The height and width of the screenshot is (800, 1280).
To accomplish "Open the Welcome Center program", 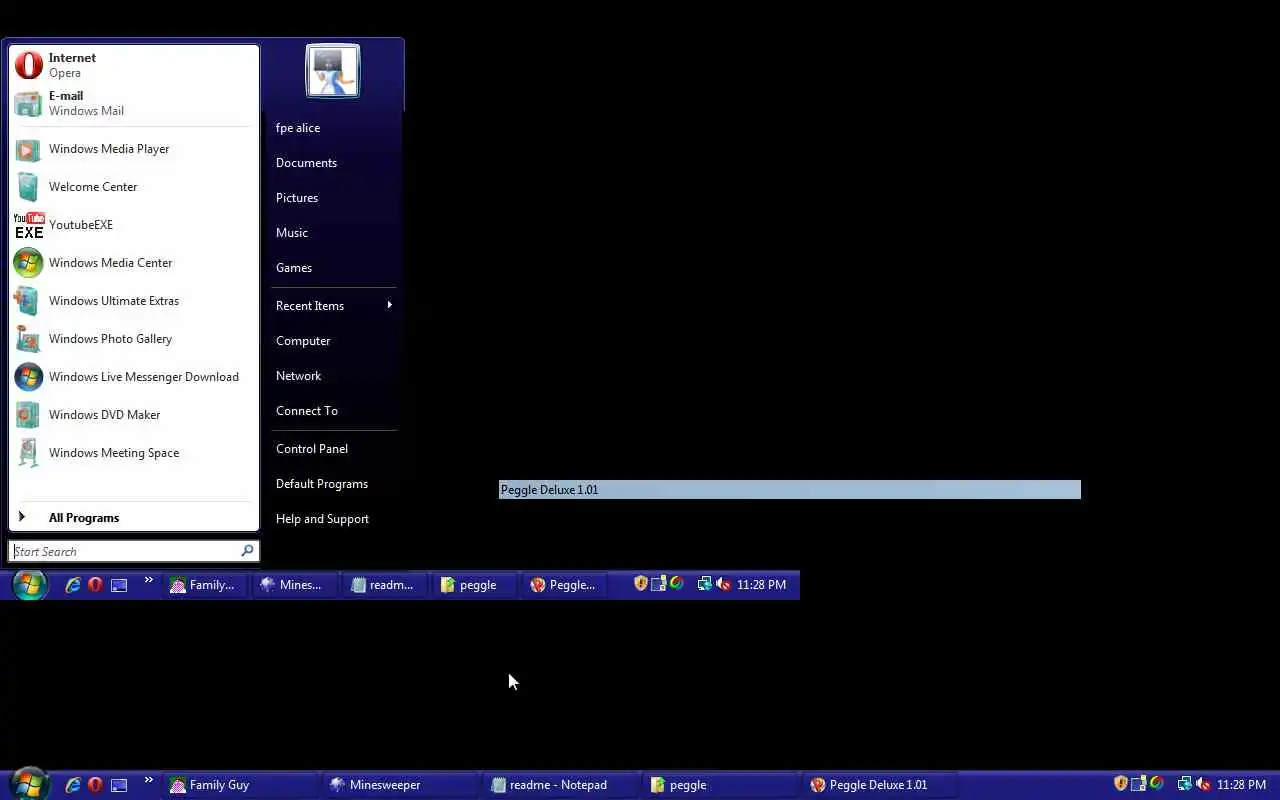I will [x=134, y=187].
